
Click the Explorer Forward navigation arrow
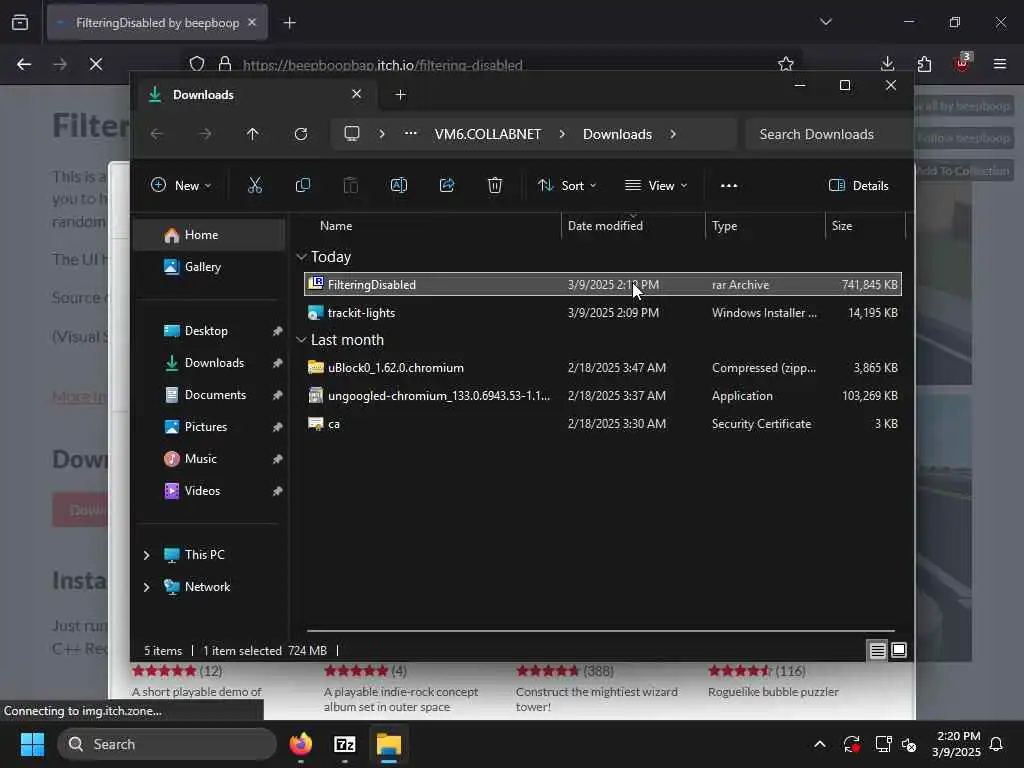coord(205,134)
